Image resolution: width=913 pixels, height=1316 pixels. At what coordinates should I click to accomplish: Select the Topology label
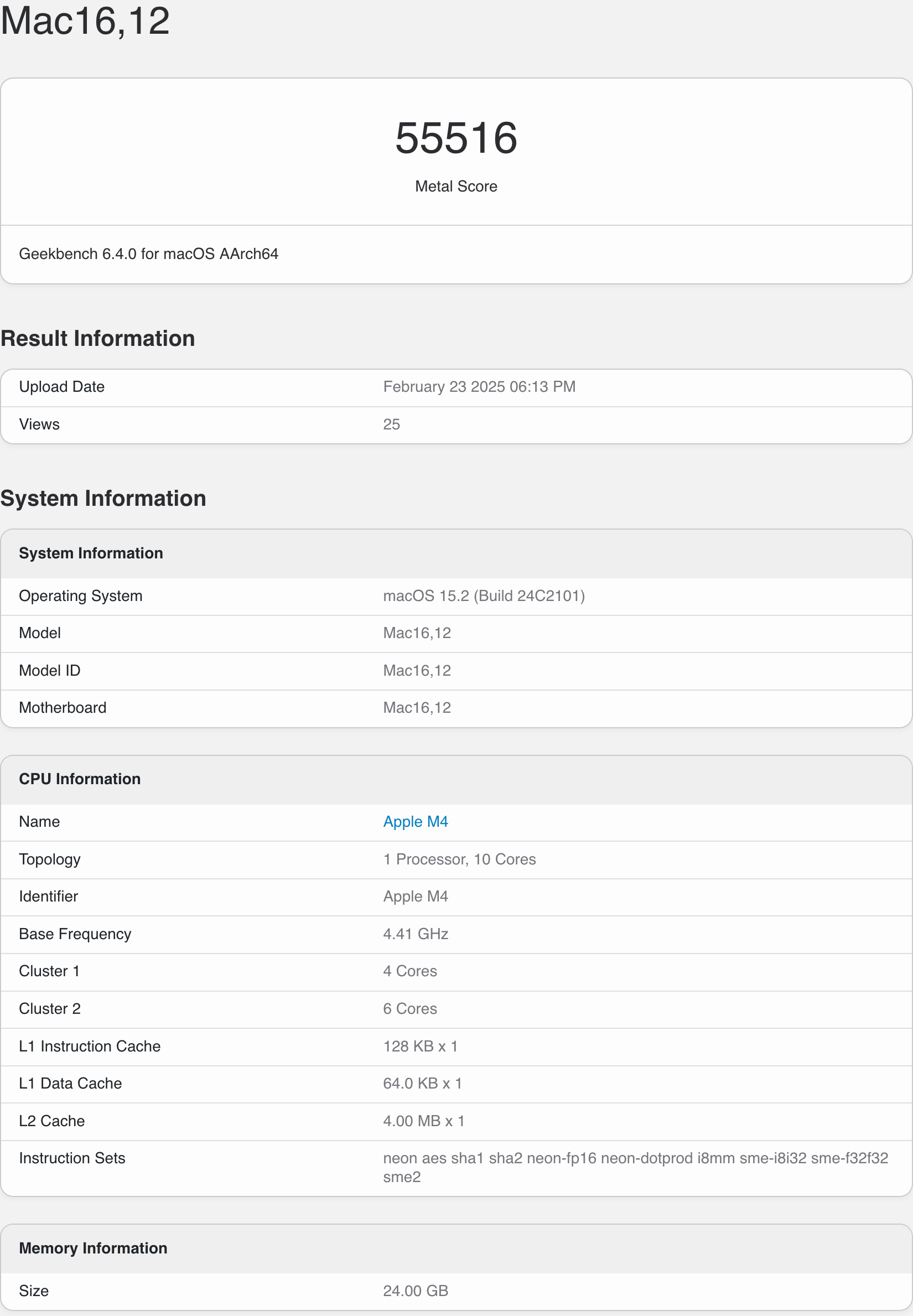click(50, 859)
